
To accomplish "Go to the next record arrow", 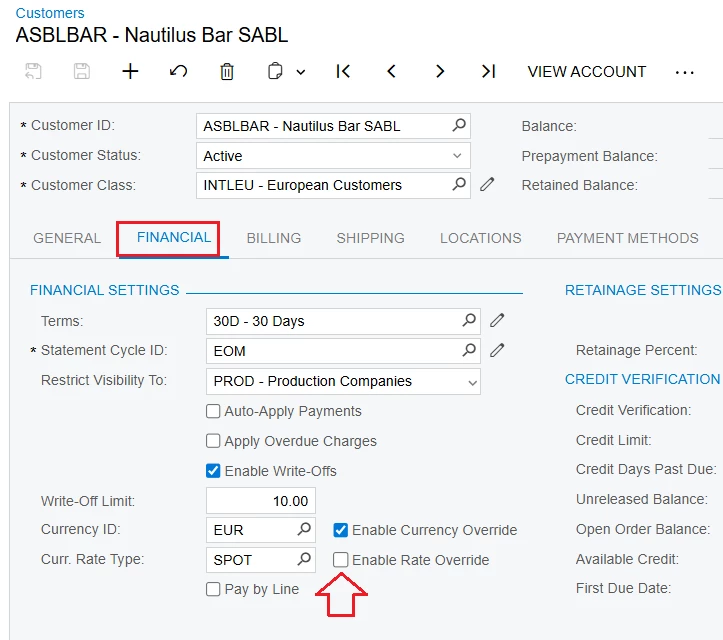I will pos(440,71).
